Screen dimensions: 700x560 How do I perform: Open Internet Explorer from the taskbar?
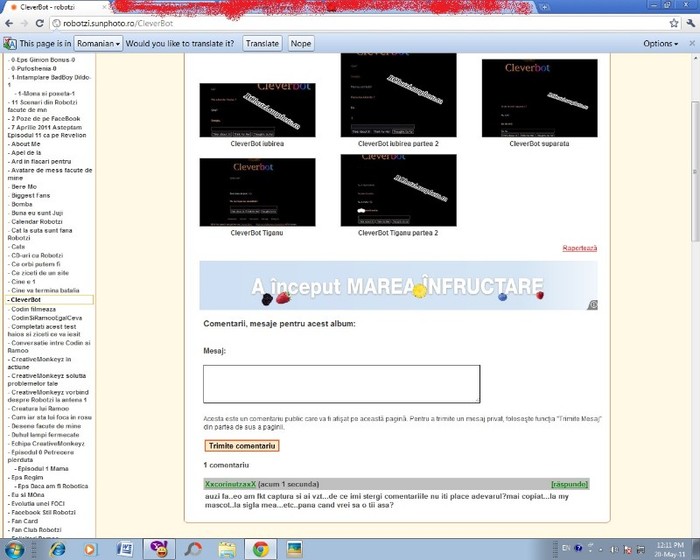57,549
